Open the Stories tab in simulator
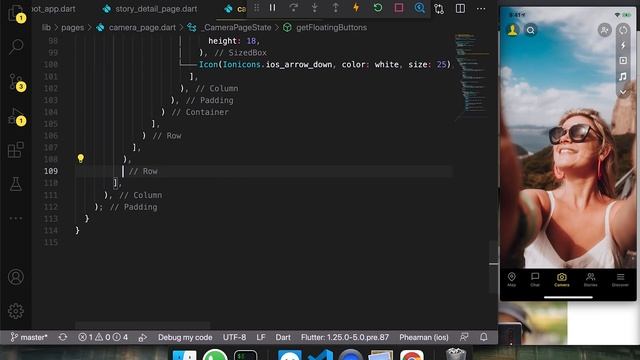The height and width of the screenshot is (360, 640). pyautogui.click(x=590, y=280)
